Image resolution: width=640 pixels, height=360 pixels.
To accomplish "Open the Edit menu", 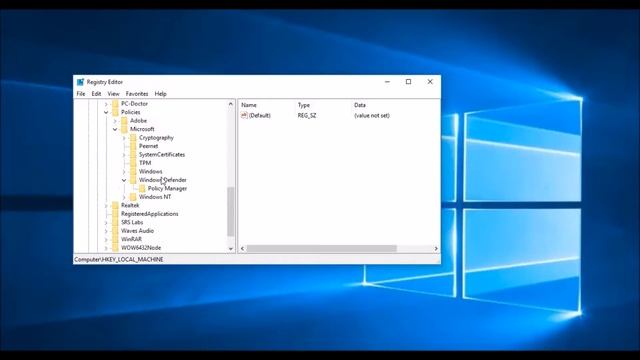I will 96,94.
